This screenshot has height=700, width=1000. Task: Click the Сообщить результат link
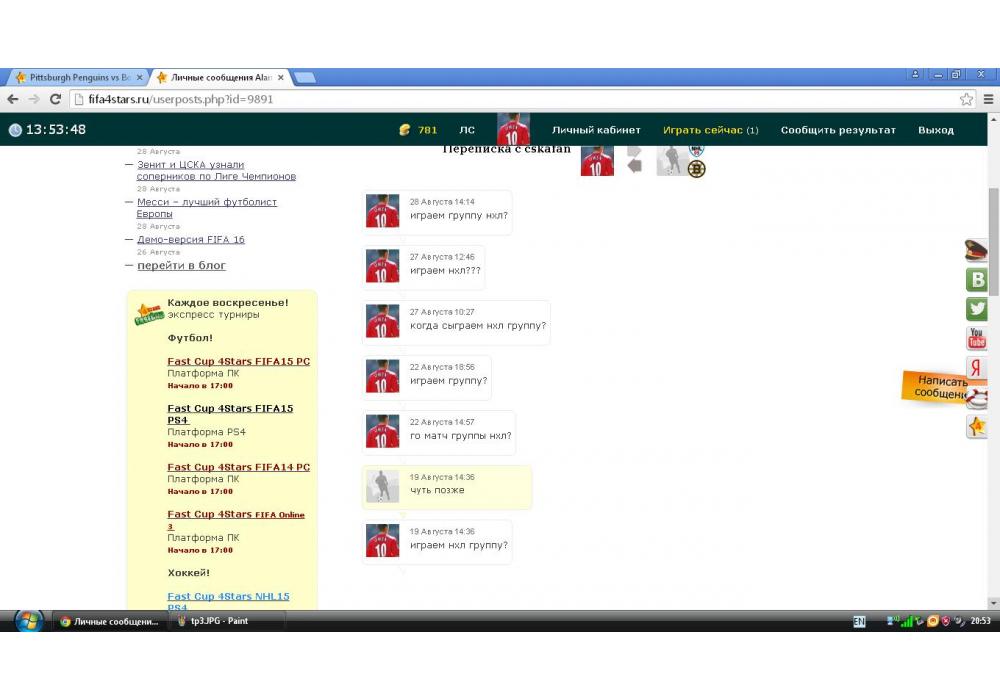tap(838, 130)
